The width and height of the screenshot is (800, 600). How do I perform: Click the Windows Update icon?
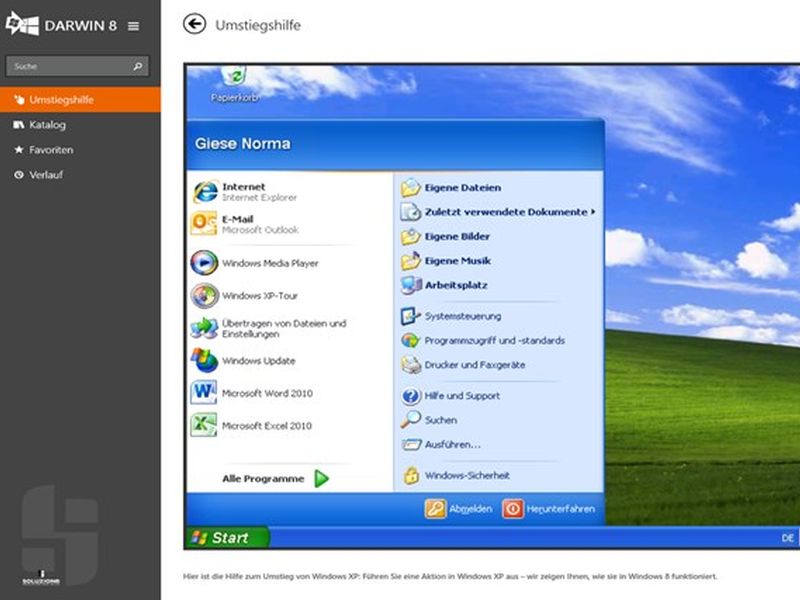(x=204, y=360)
